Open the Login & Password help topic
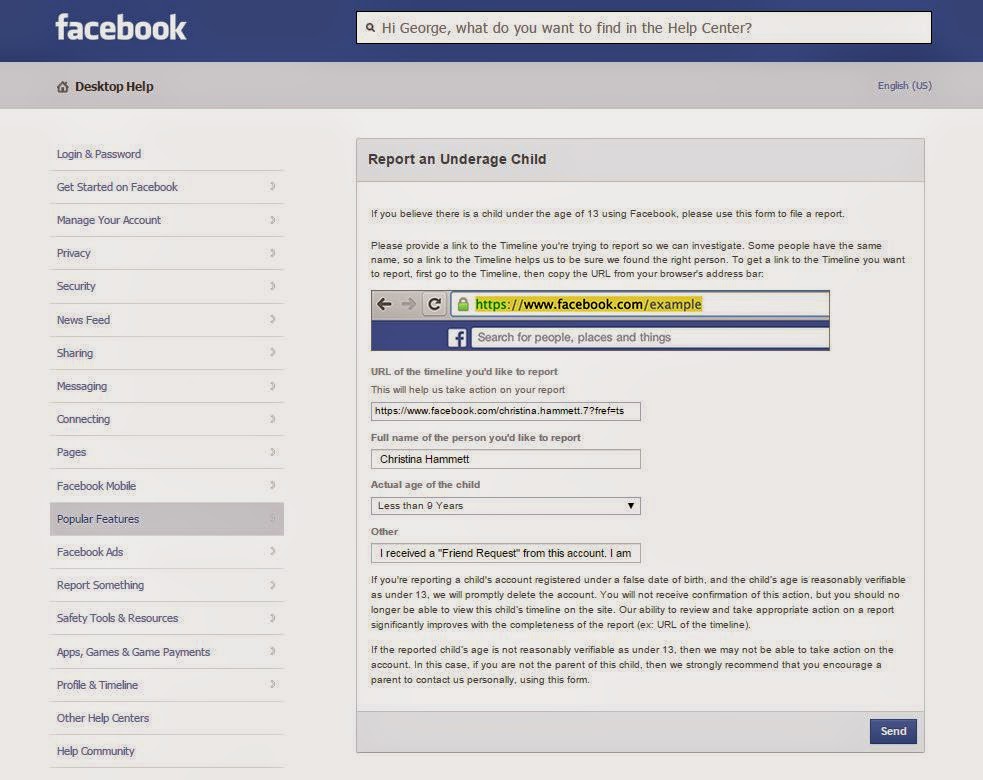983x780 pixels. click(98, 154)
